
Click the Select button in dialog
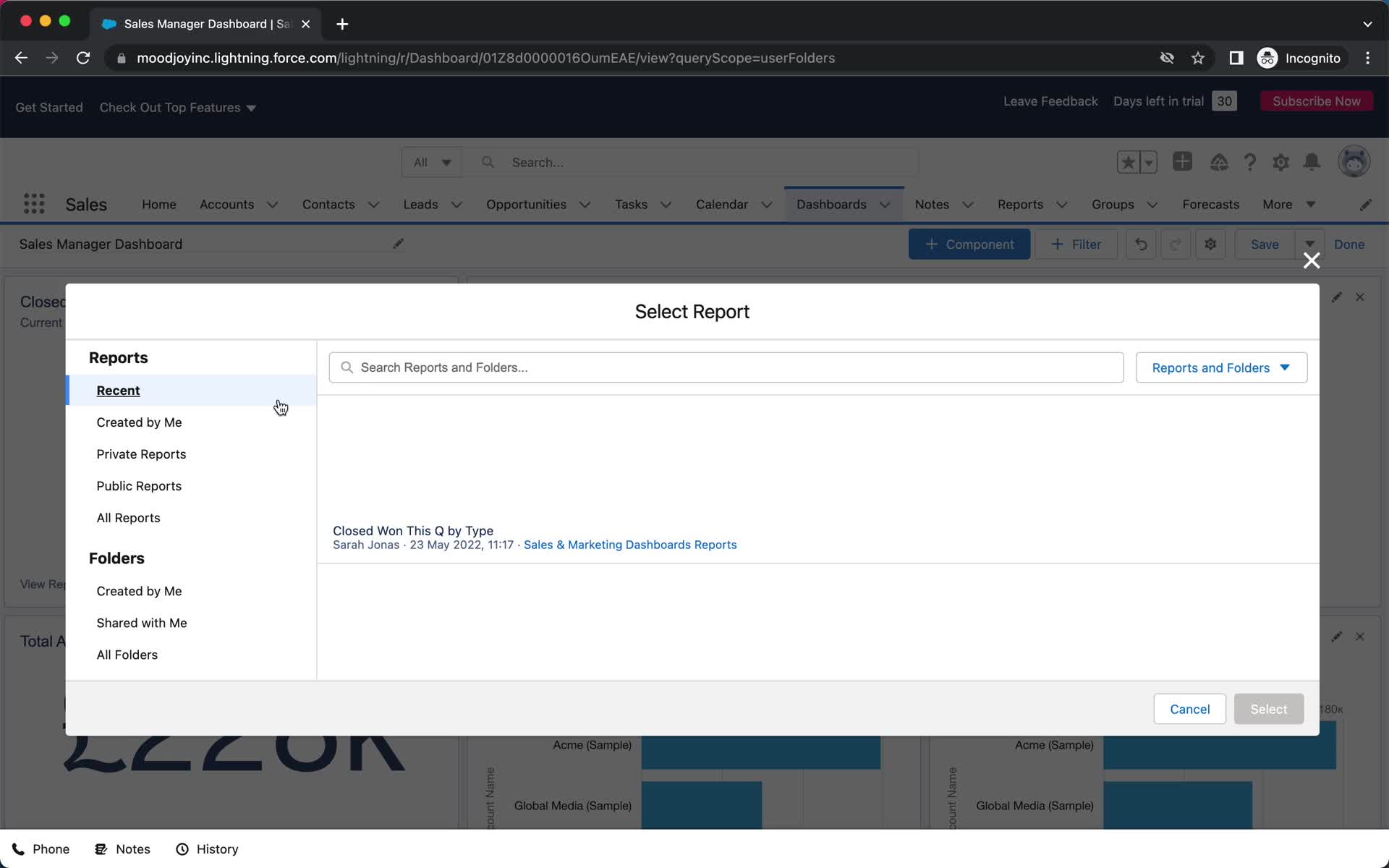point(1268,708)
